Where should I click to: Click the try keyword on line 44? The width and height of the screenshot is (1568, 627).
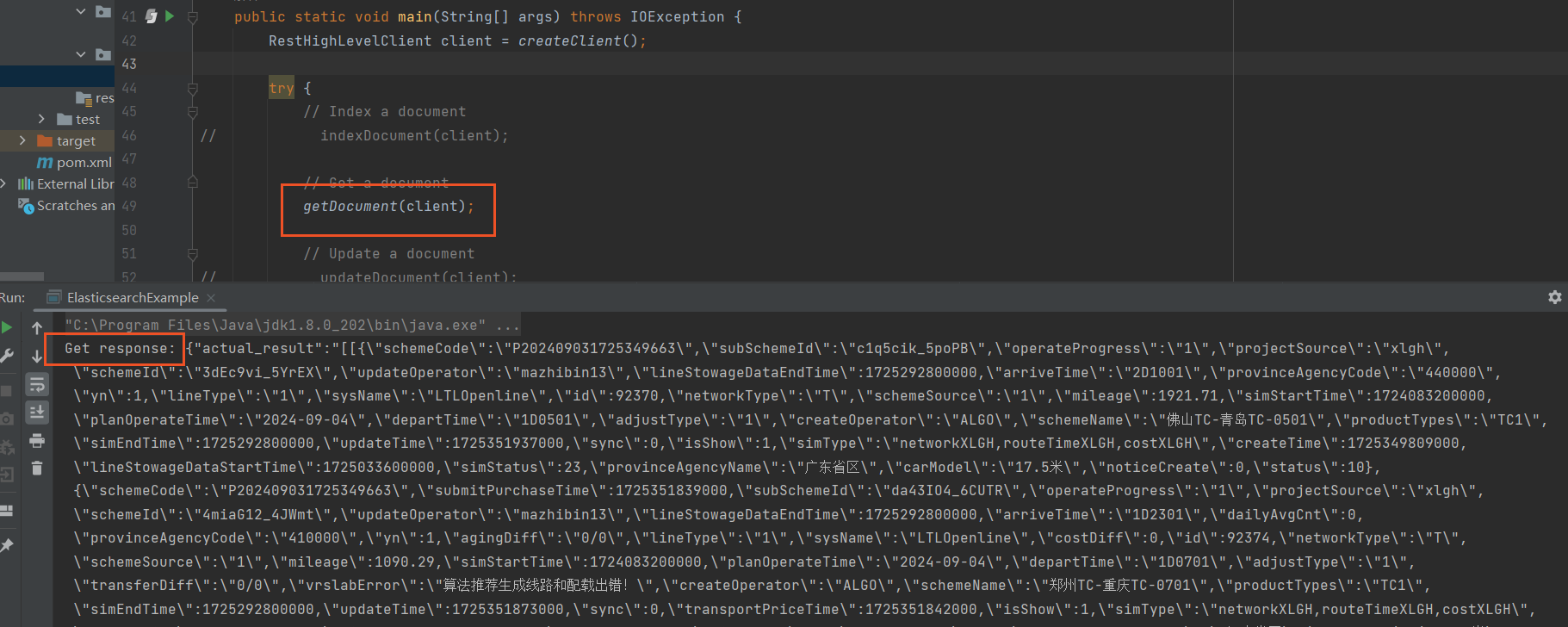click(x=282, y=88)
